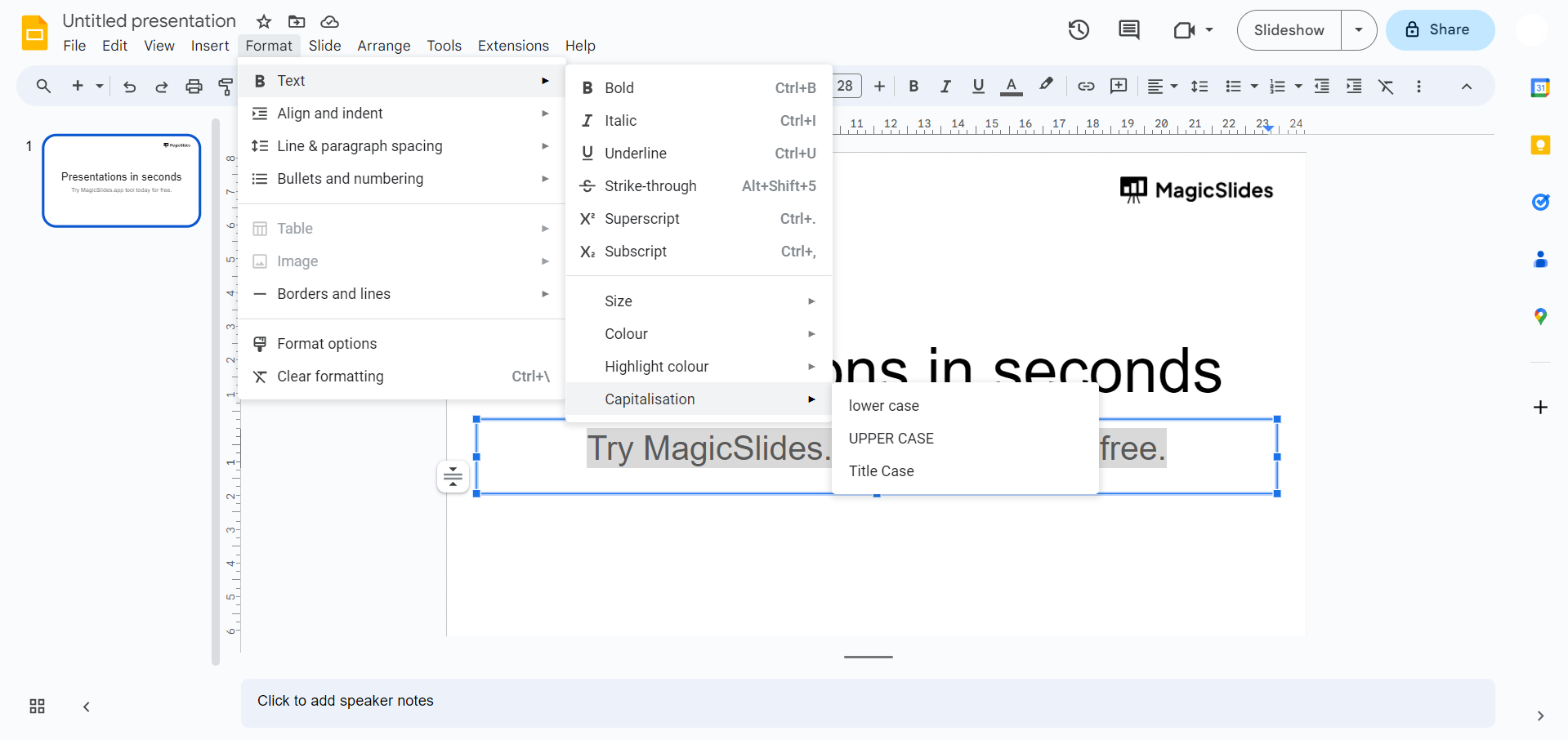The height and width of the screenshot is (740, 1568).
Task: Select slide 1 thumbnail
Action: pyautogui.click(x=122, y=181)
